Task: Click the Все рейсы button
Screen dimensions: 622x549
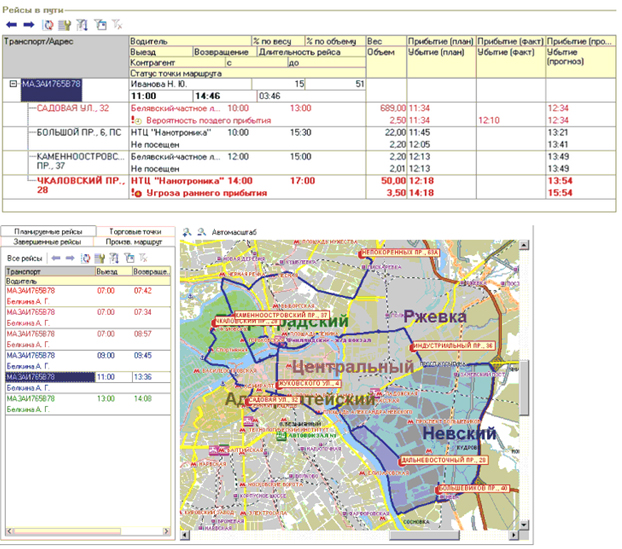Action: pyautogui.click(x=25, y=258)
